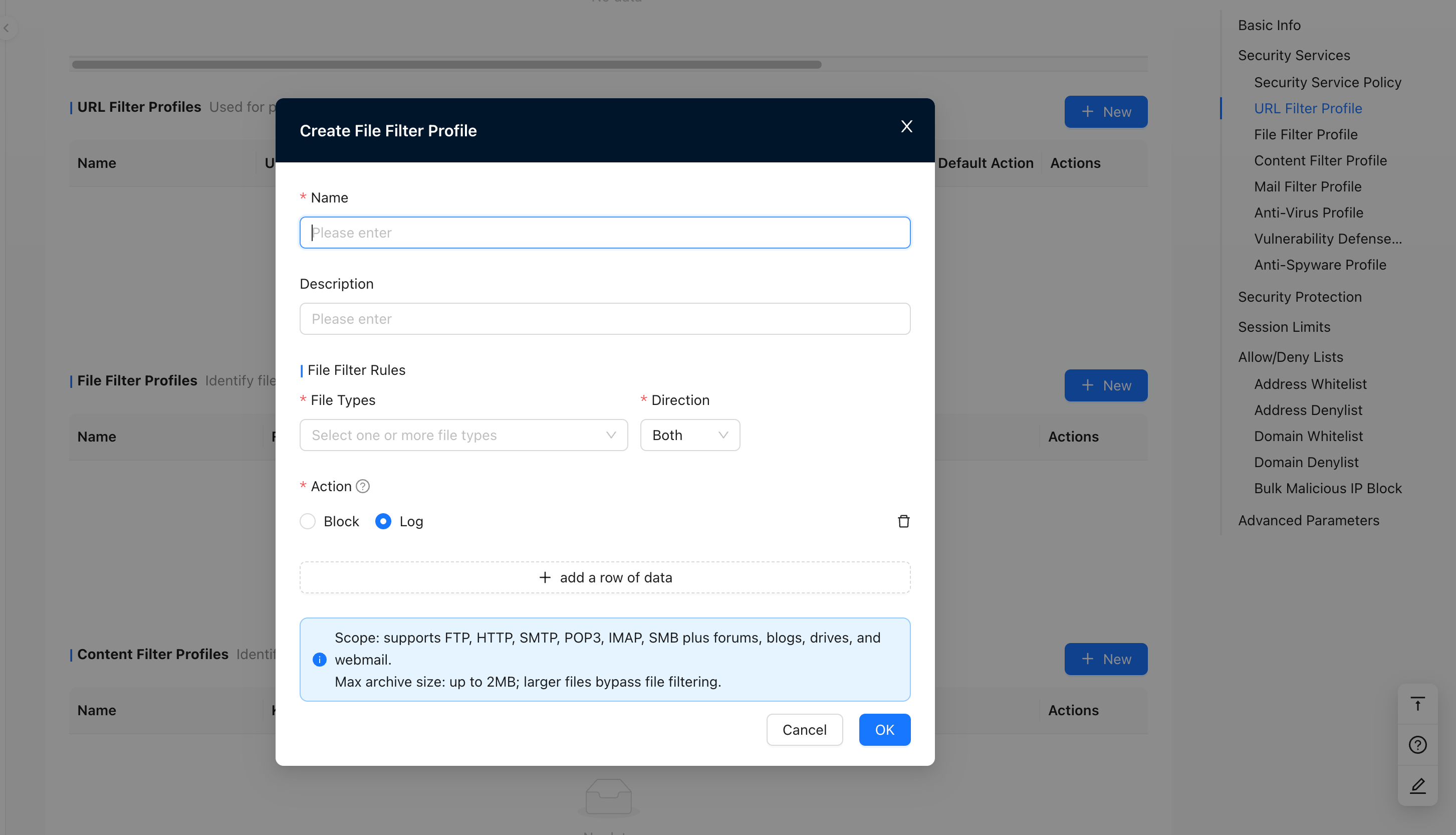Go to URL Filter Profile anchor
Viewport: 1456px width, 835px height.
[1308, 108]
